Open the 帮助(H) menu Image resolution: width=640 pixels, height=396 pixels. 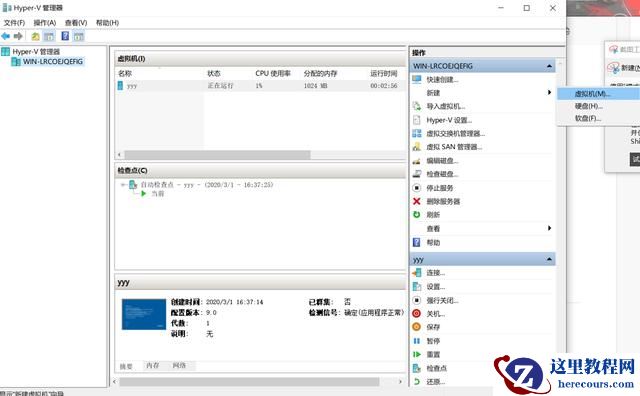click(107, 23)
